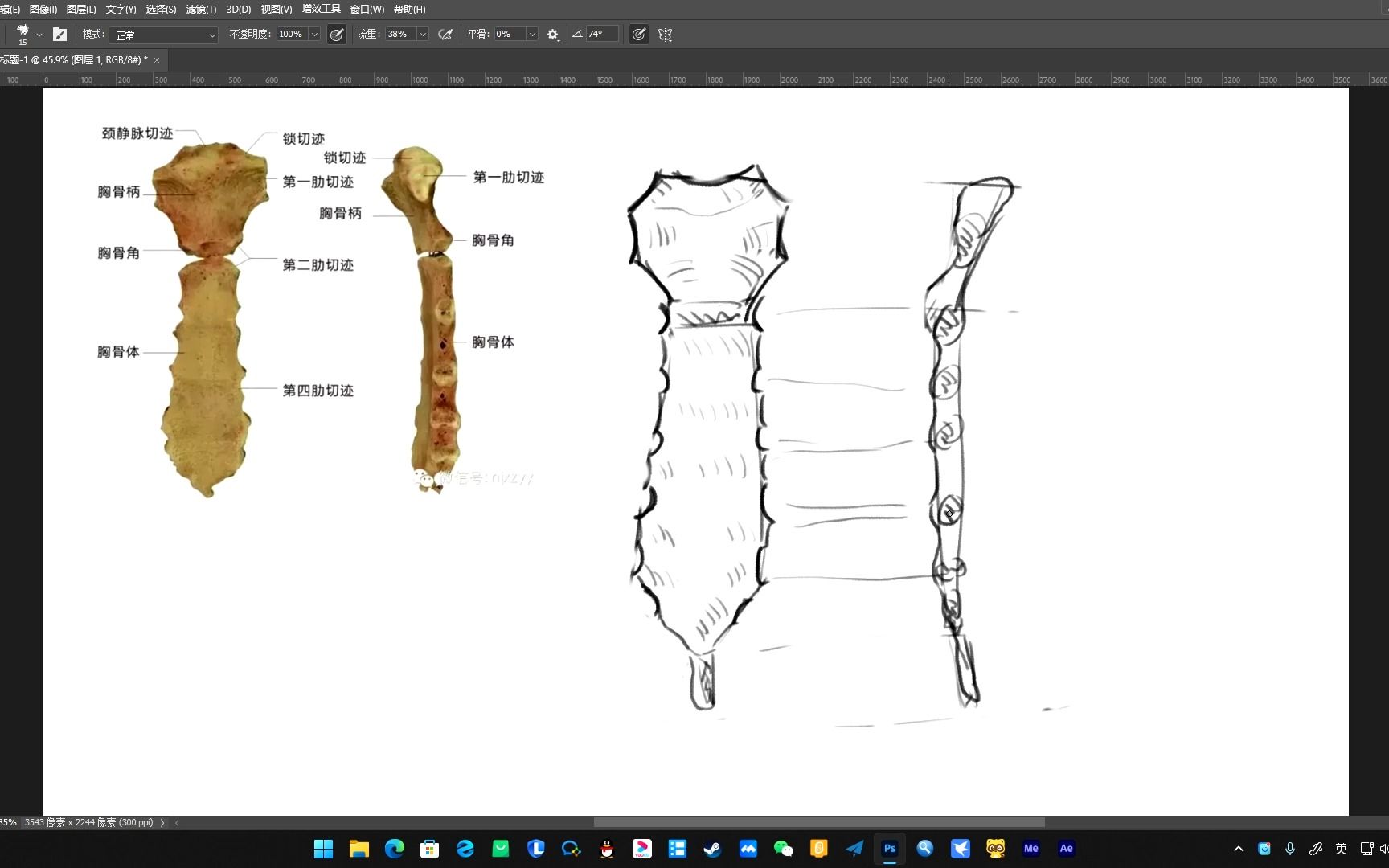Click the microphone tray icon

tap(1290, 849)
